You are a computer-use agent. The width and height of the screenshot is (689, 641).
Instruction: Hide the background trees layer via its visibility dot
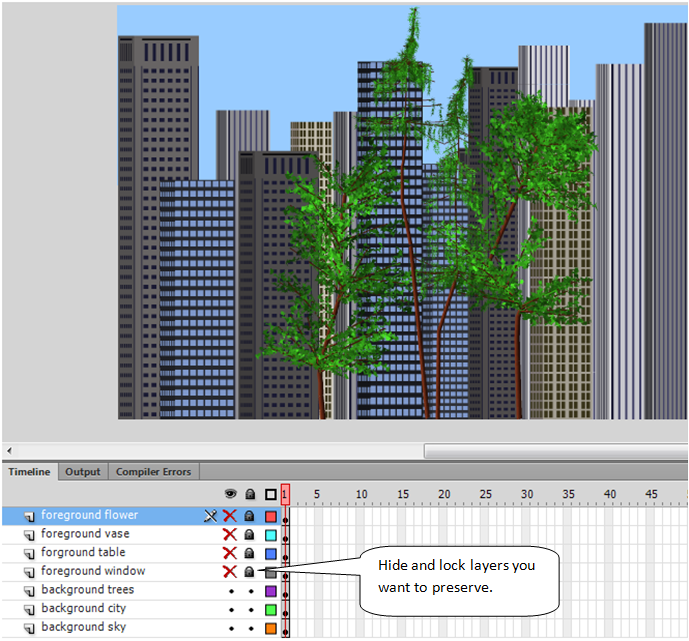click(230, 591)
